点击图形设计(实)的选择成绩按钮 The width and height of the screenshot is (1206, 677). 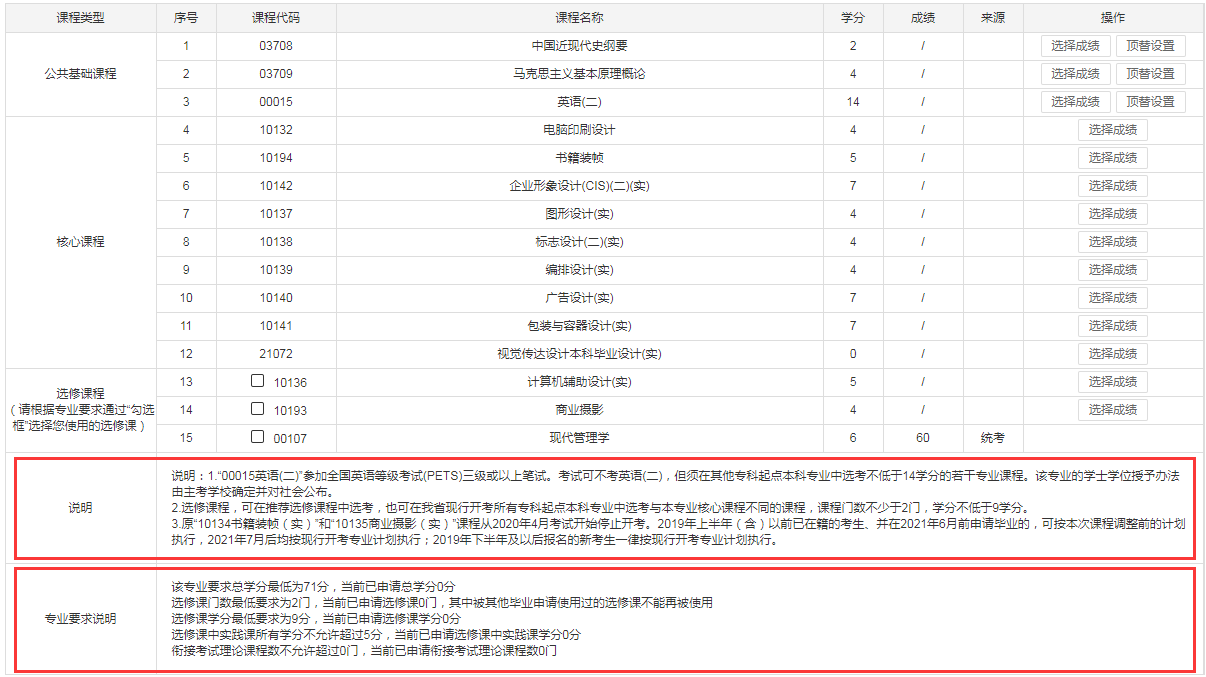click(1112, 213)
